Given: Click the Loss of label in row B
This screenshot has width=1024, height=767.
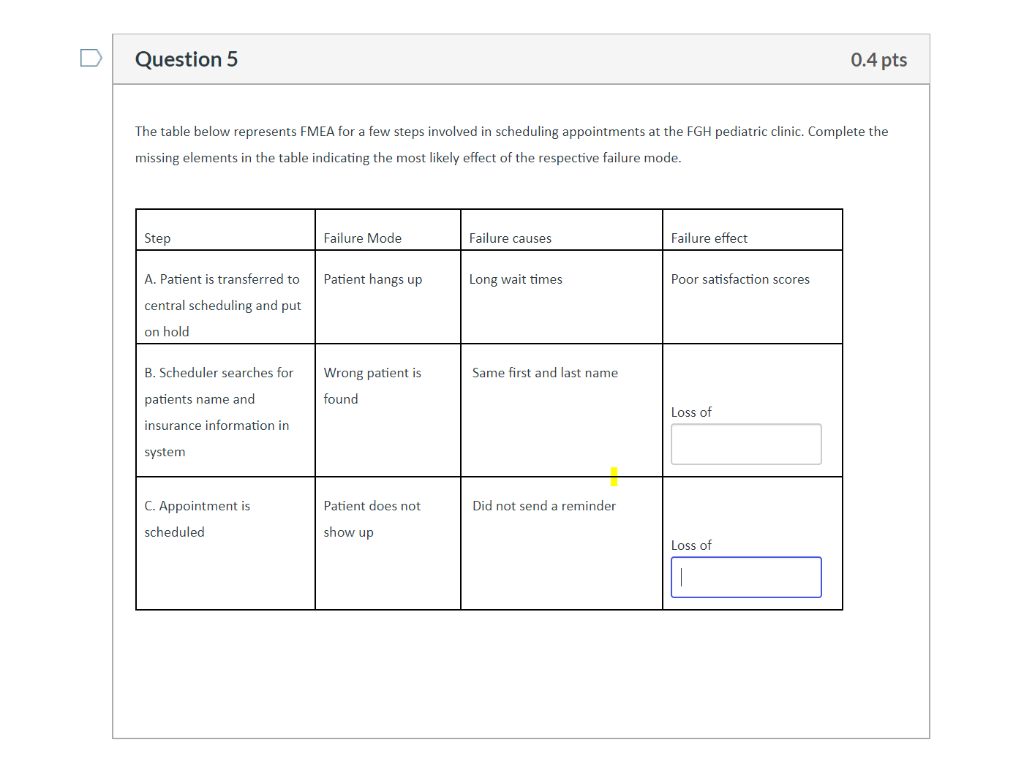Looking at the screenshot, I should point(690,412).
